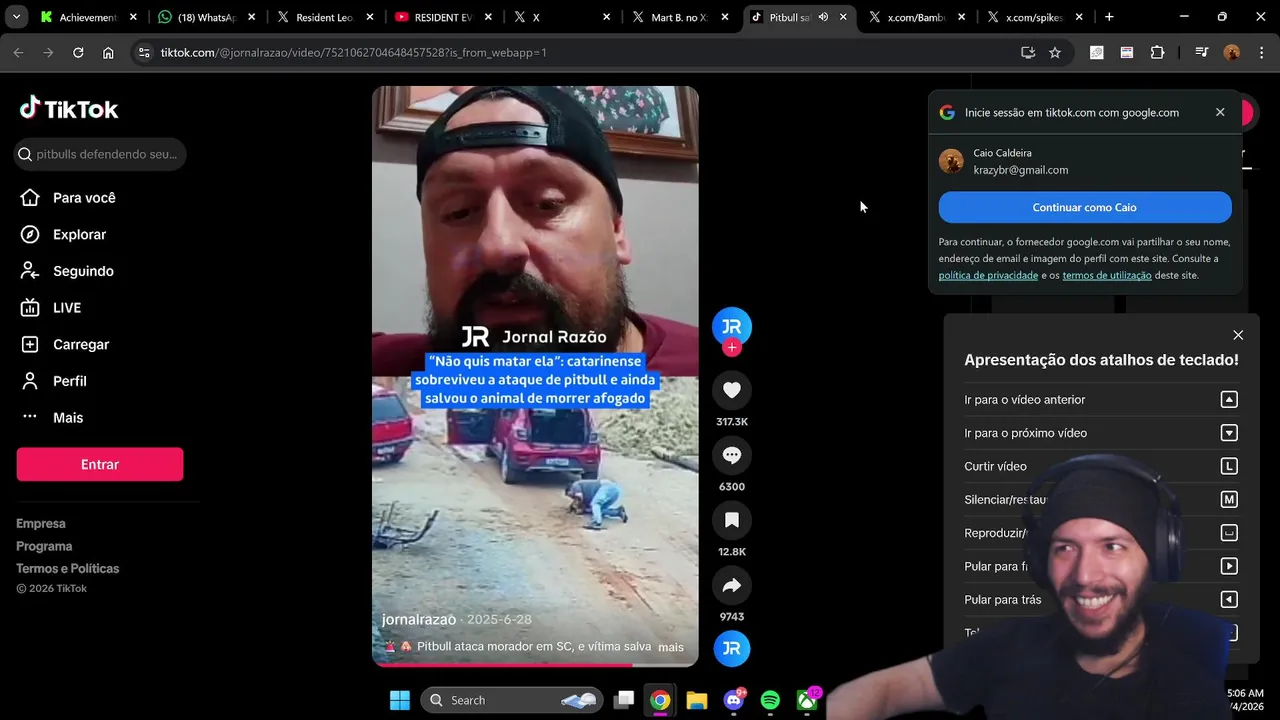Switch to the Resident Leo X tab
The image size is (1280, 720).
[325, 17]
